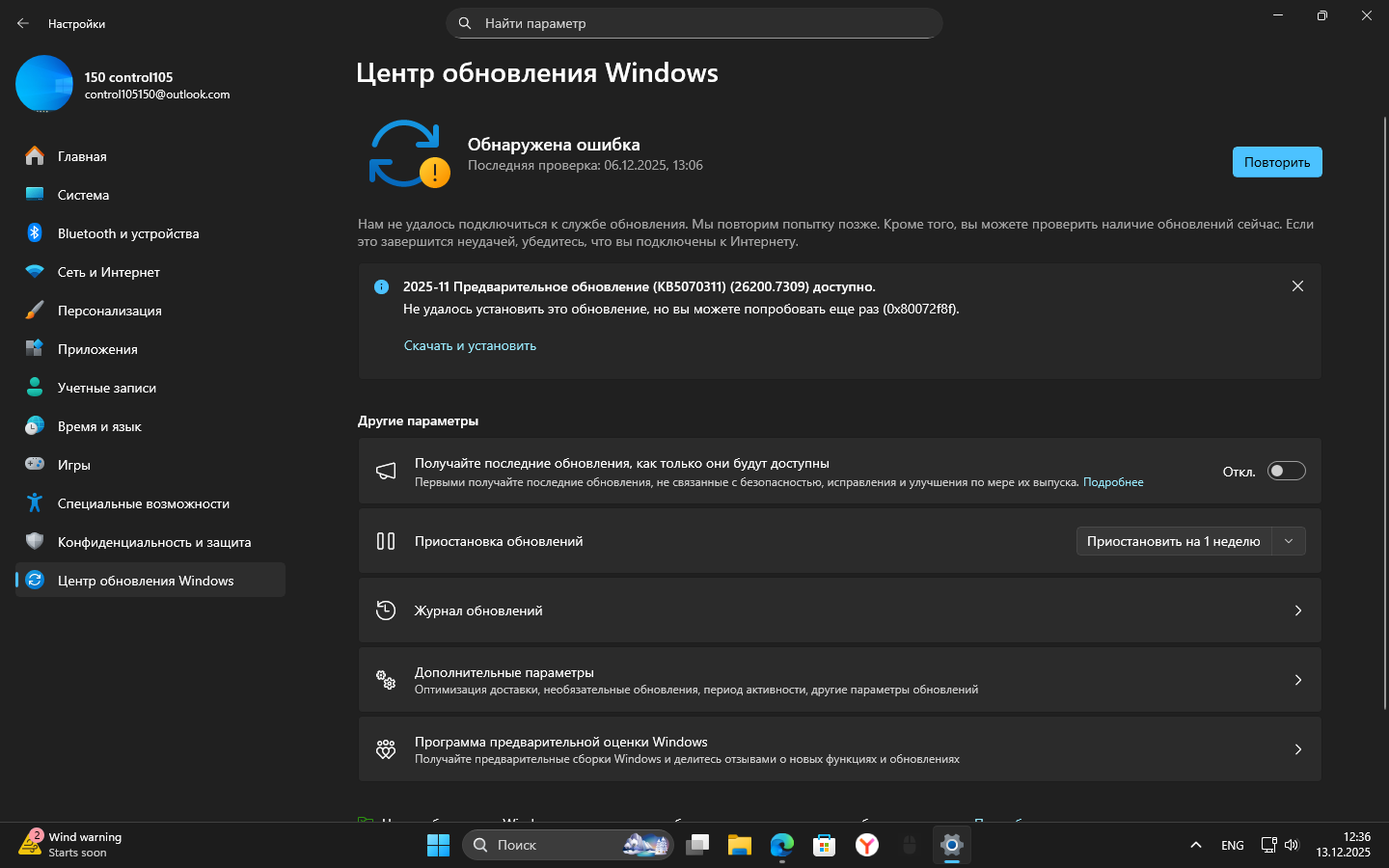Open the Подробнее link

click(1113, 482)
